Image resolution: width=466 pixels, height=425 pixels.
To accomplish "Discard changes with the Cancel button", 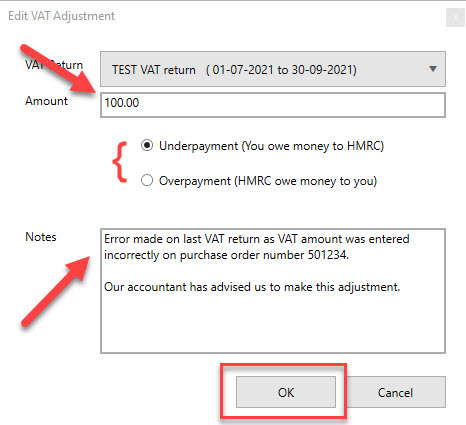I will click(x=395, y=392).
